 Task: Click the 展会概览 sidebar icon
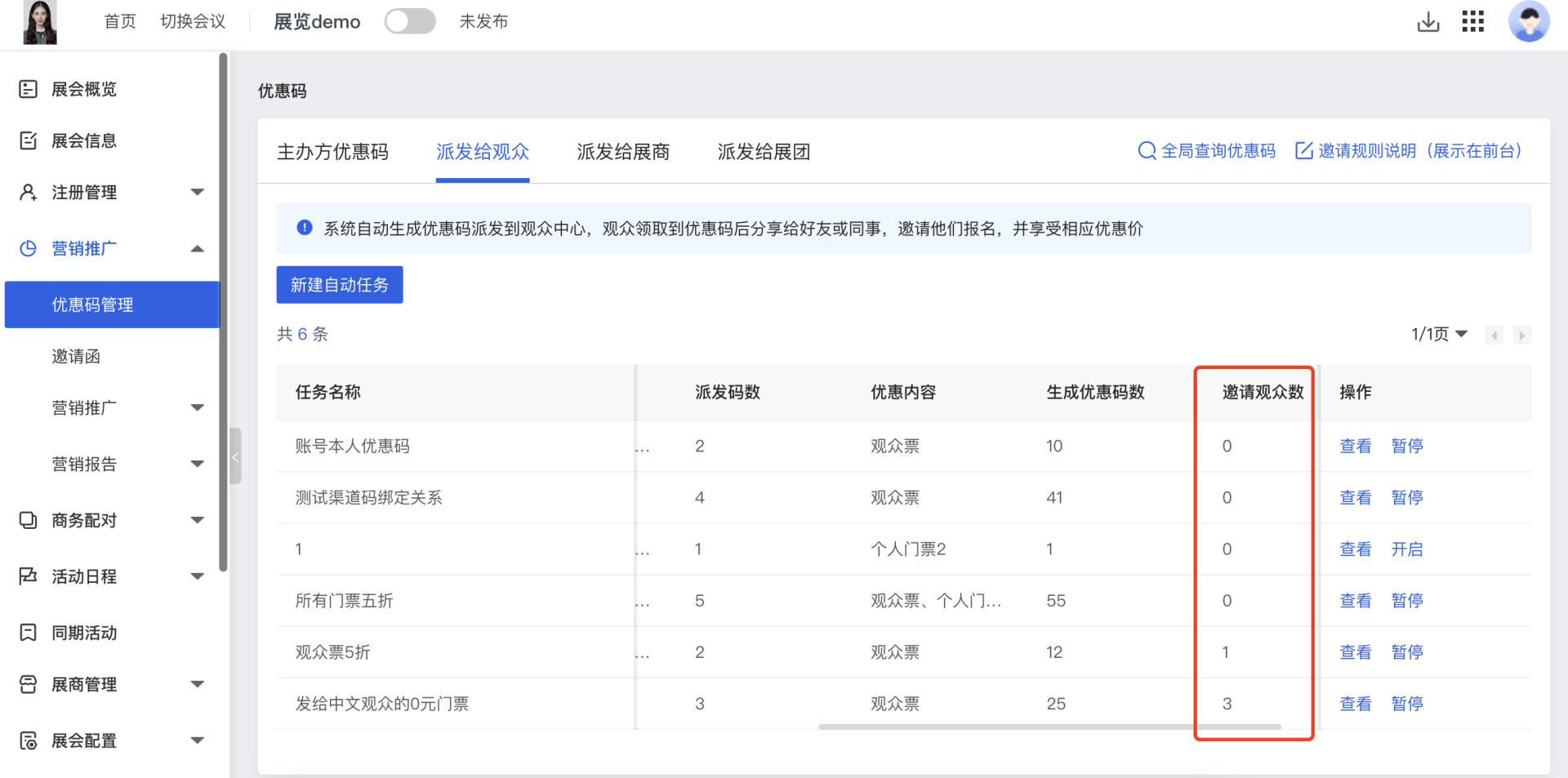(29, 89)
